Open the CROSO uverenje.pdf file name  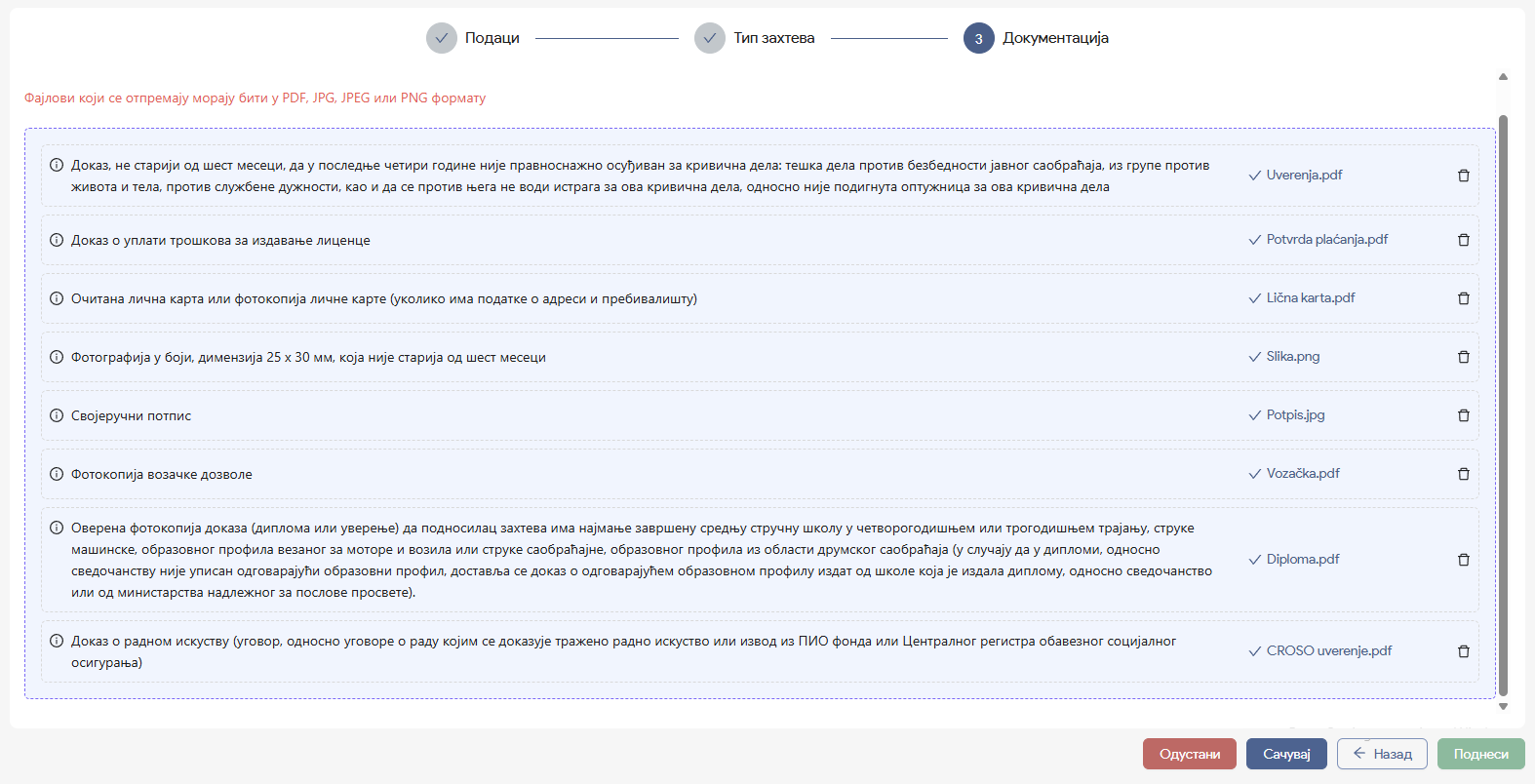1329,650
